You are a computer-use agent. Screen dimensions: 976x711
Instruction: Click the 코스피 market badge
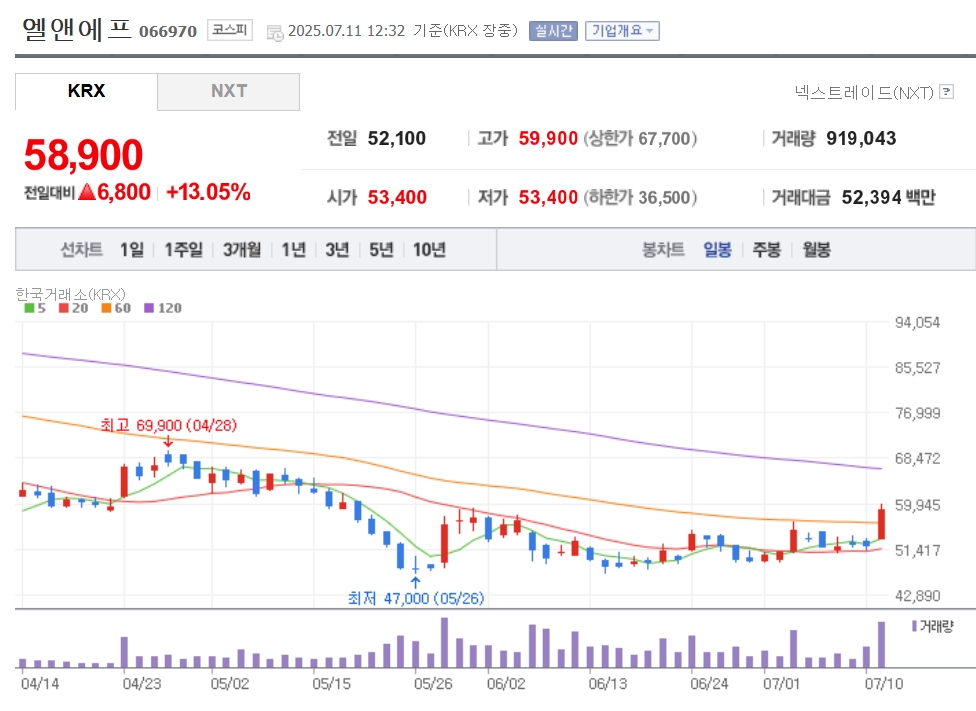pos(230,30)
